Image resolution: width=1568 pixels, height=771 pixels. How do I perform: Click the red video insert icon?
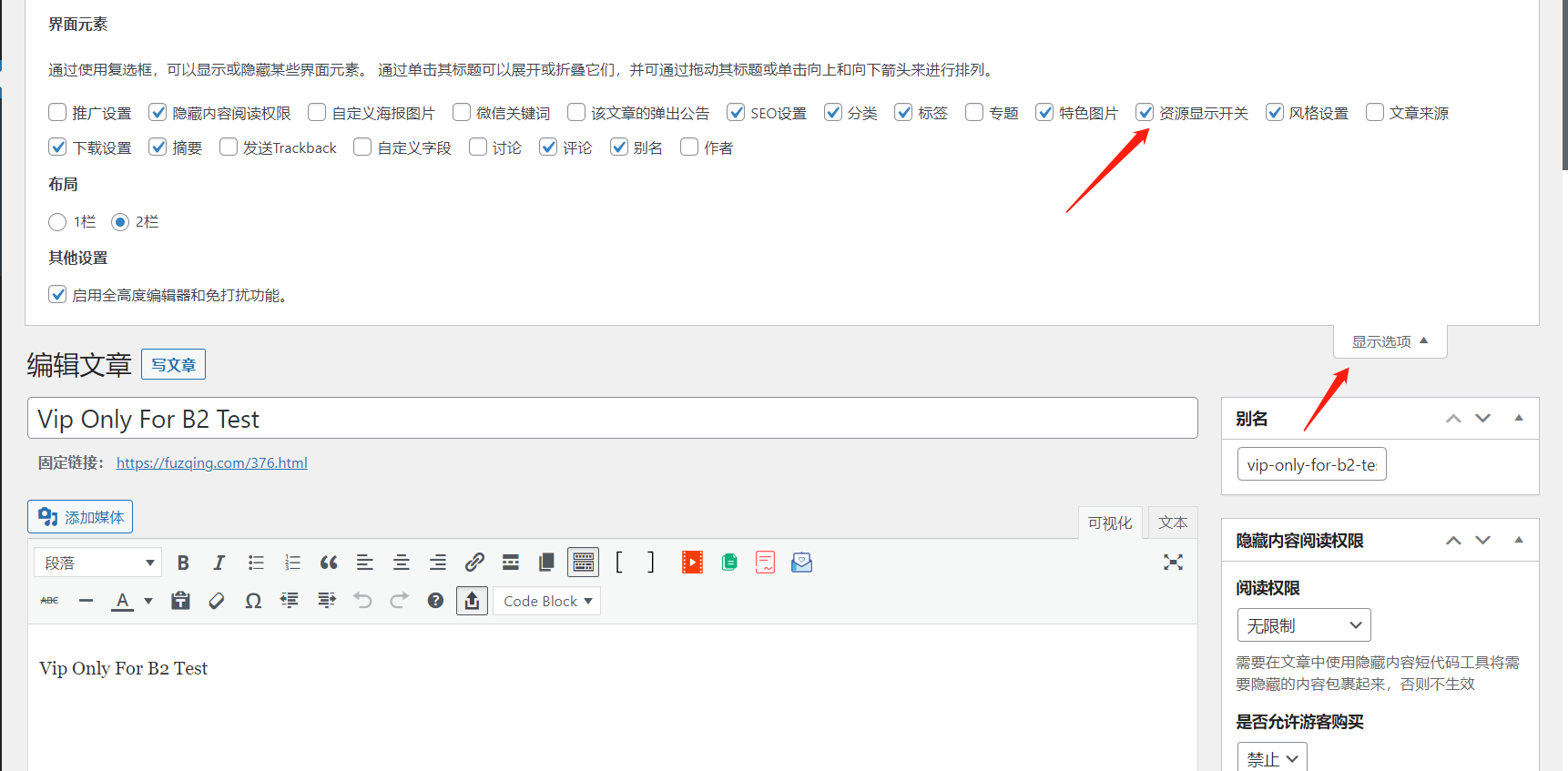pos(692,563)
